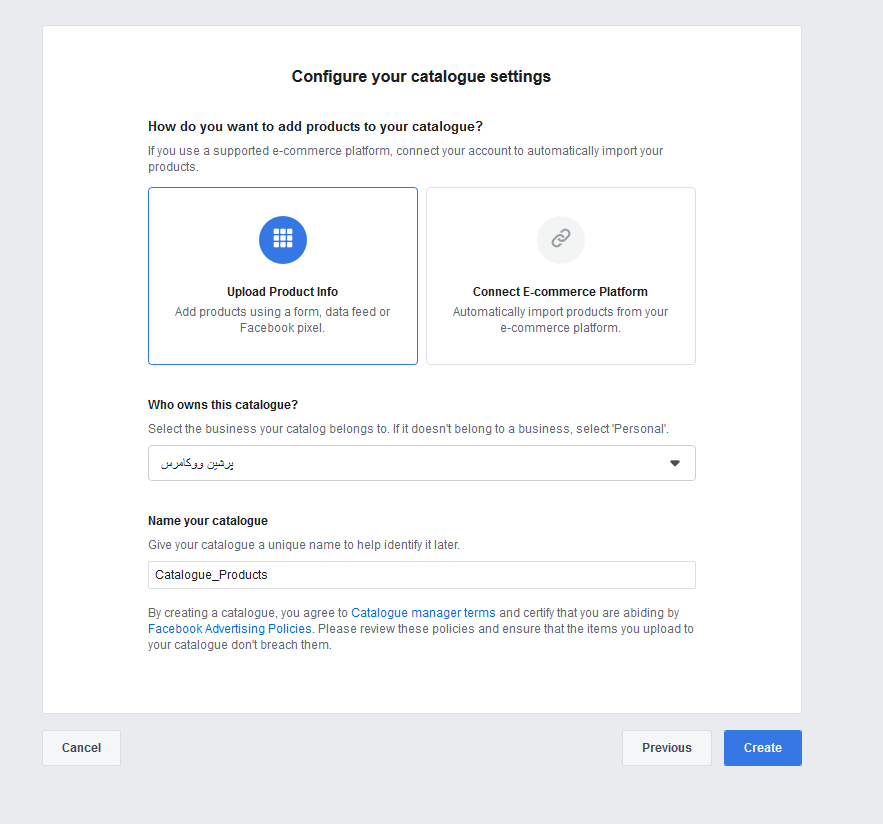Choose the "Connect E-commerce Platform" option title
The image size is (883, 824).
pos(560,292)
